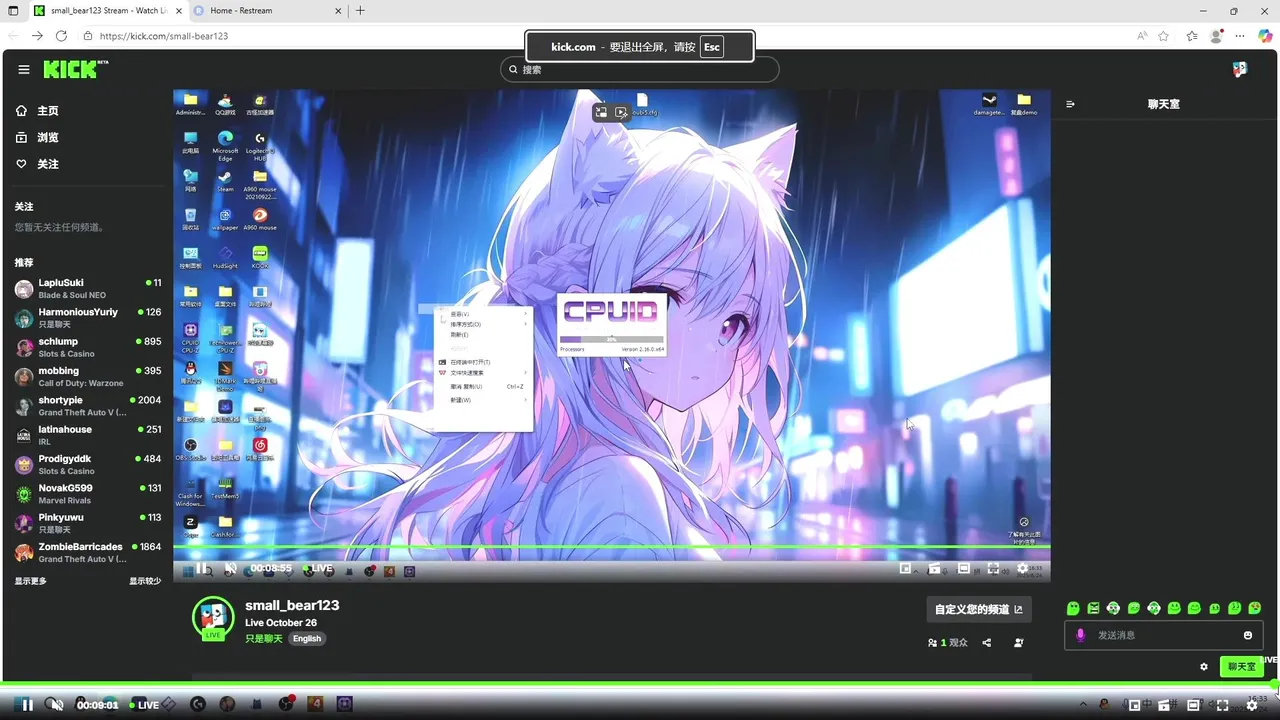Screen dimensions: 1280x720
Task: Click the KICK logo
Action: (x=75, y=69)
